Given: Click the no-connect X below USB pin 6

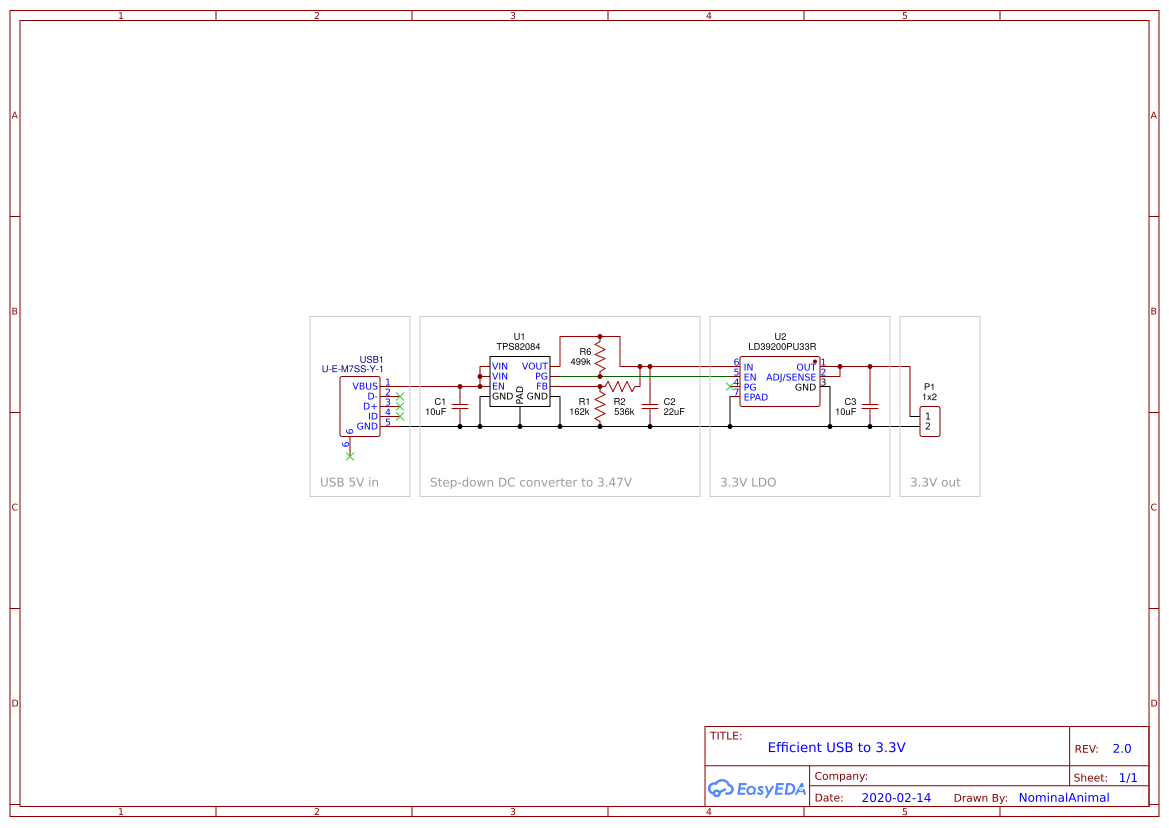Looking at the screenshot, I should 350,456.
